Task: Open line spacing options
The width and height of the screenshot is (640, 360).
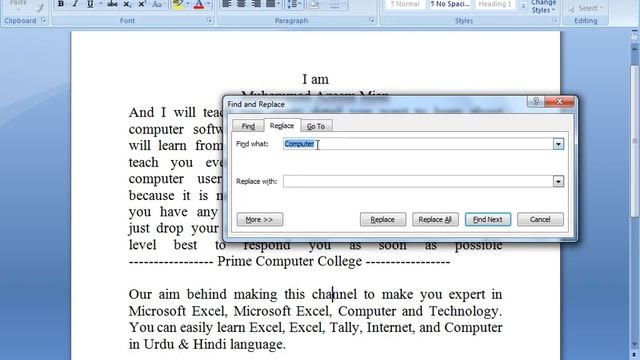Action: tap(294, 4)
